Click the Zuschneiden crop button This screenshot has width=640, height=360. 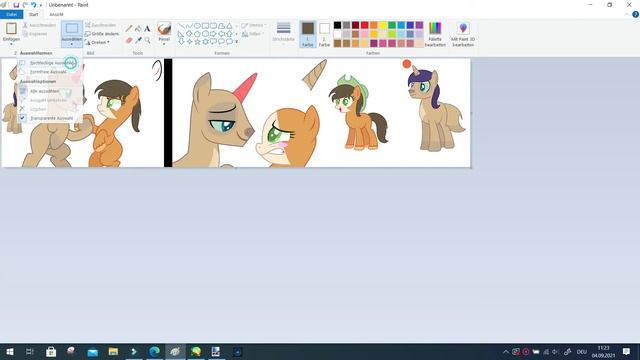[101, 25]
